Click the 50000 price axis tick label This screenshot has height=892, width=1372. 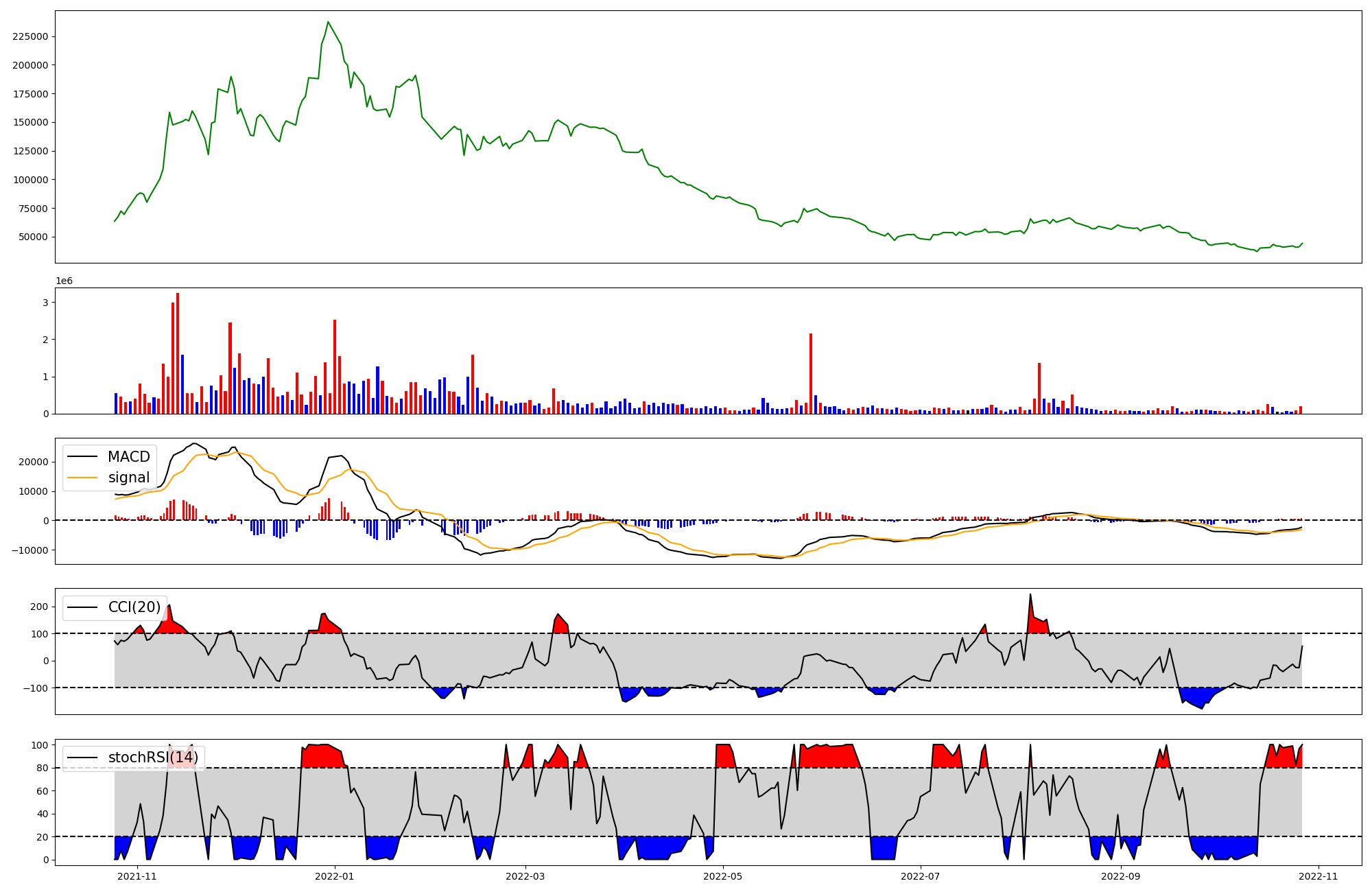click(34, 237)
